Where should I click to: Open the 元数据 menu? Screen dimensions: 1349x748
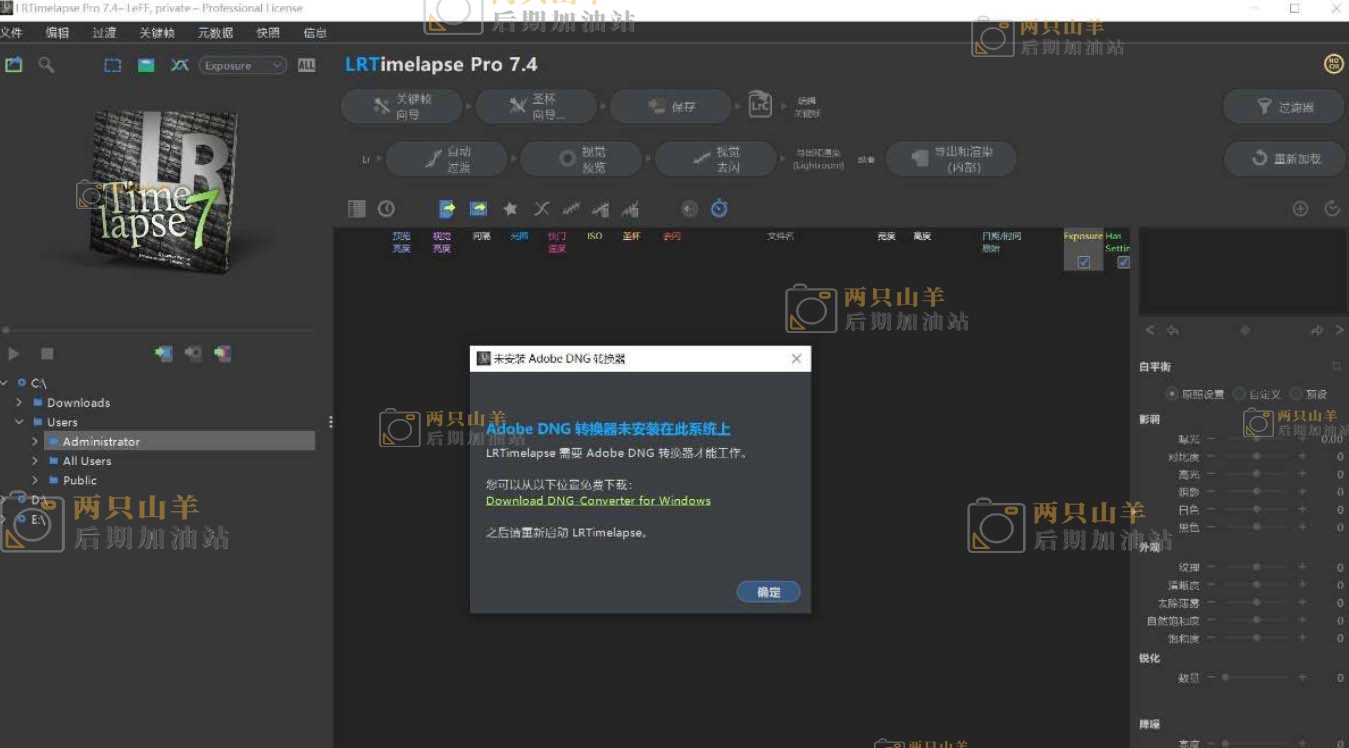(x=215, y=33)
